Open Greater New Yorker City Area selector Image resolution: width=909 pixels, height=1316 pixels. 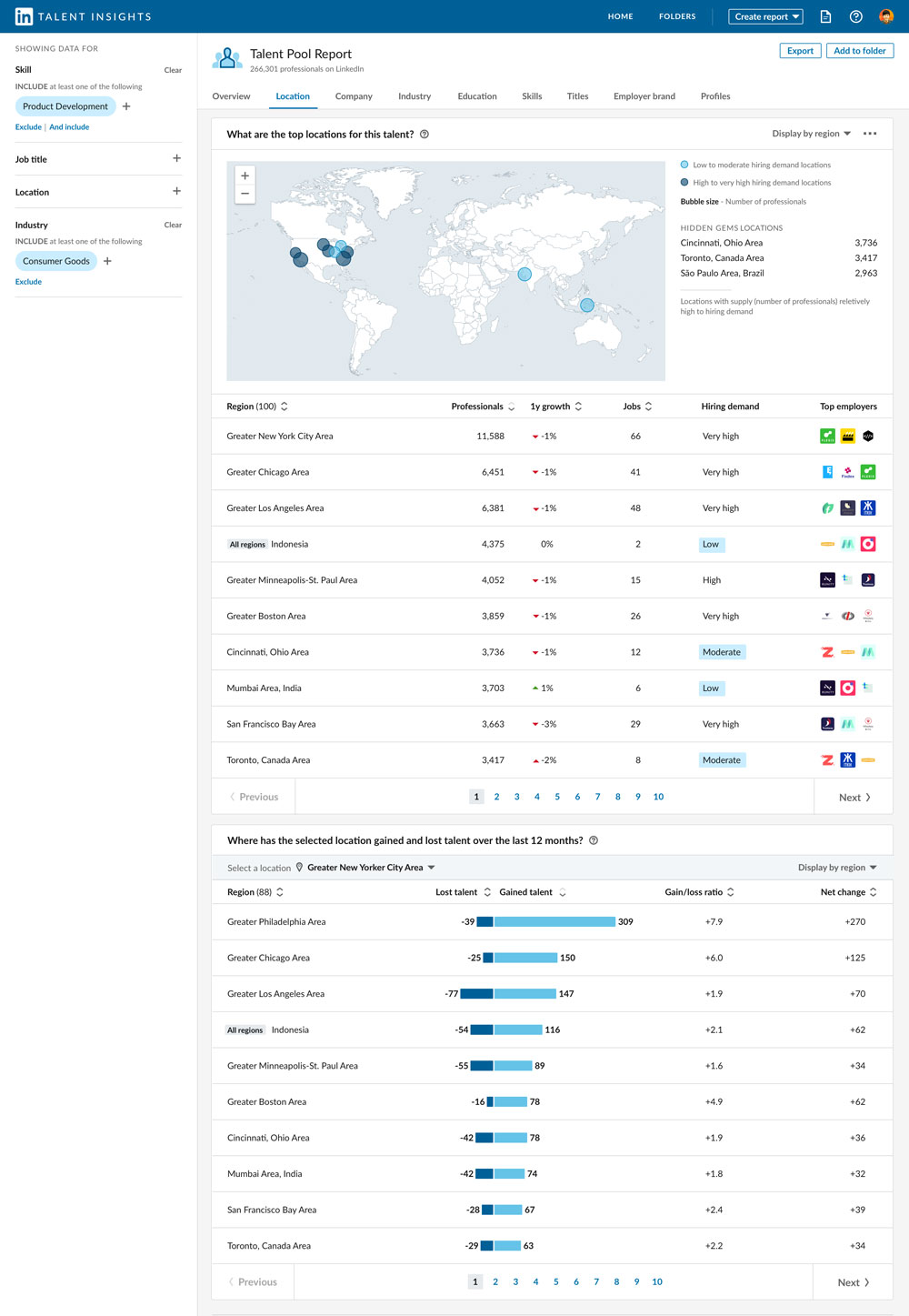coord(371,868)
